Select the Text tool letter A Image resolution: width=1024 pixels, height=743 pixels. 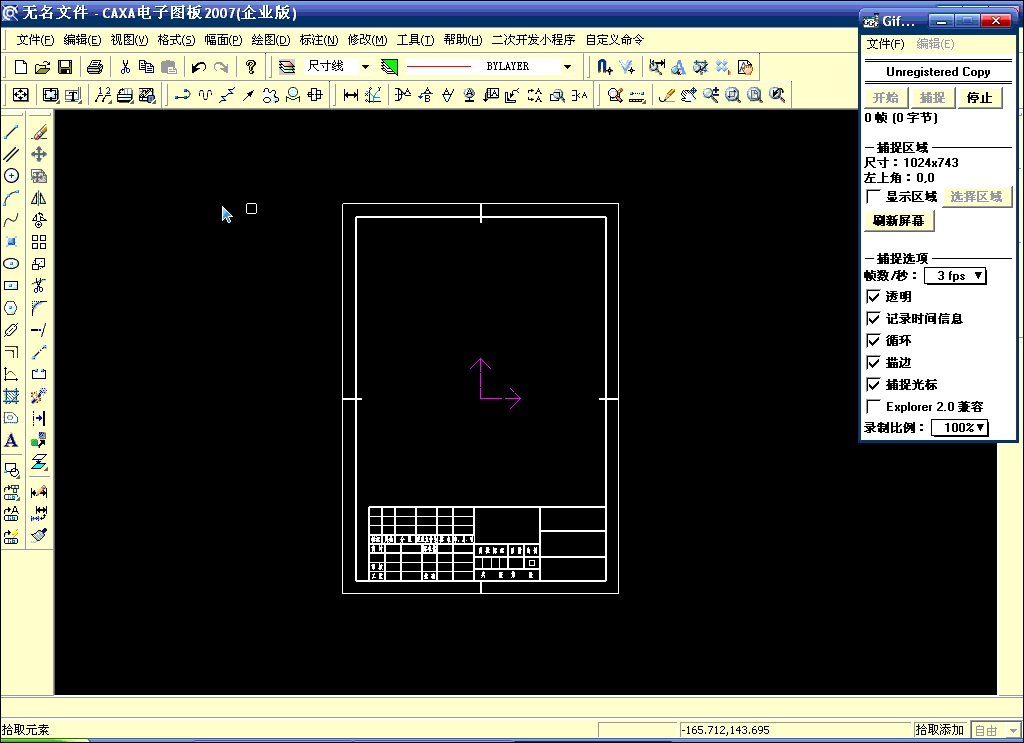[x=11, y=440]
